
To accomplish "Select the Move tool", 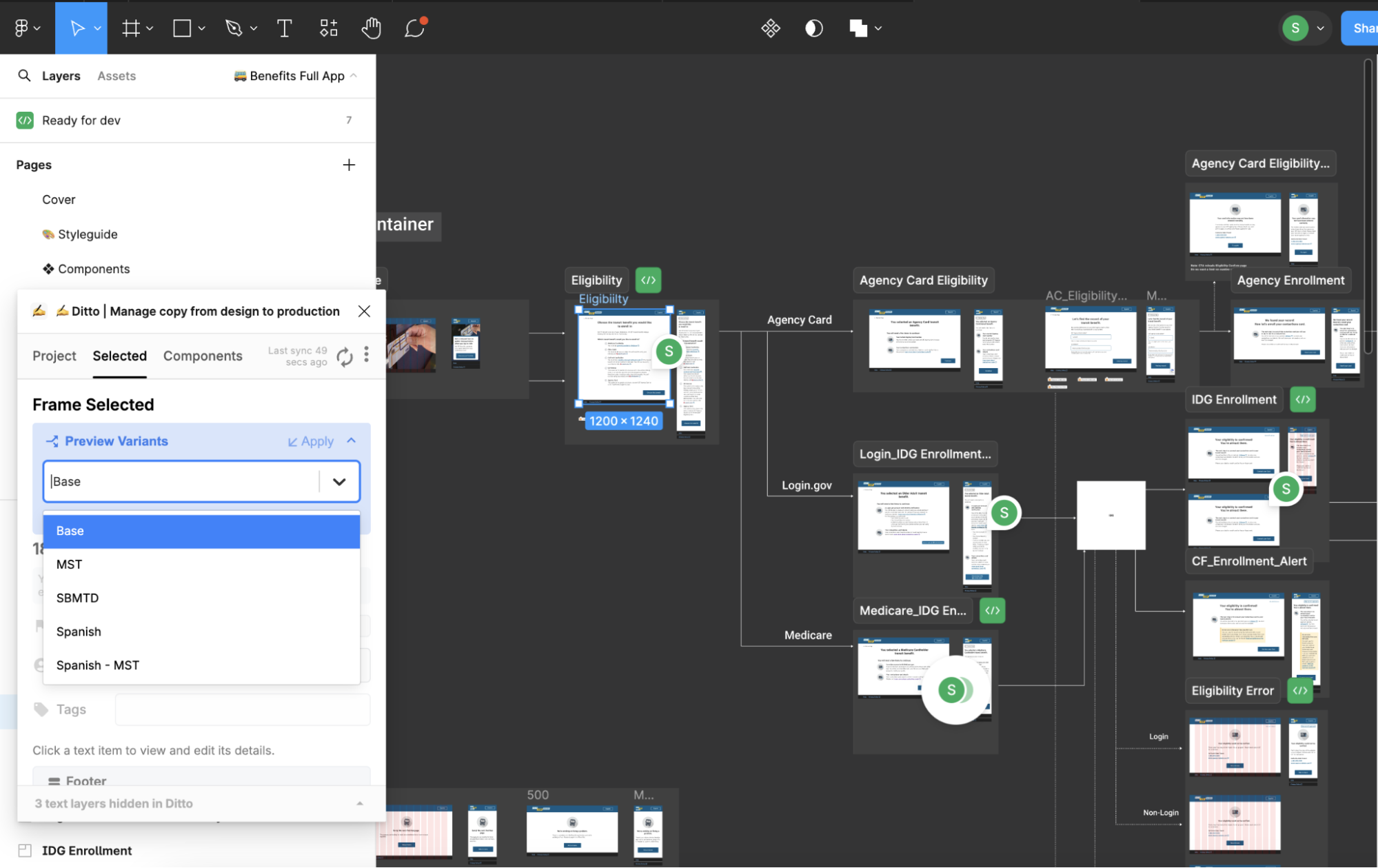I will coord(79,28).
